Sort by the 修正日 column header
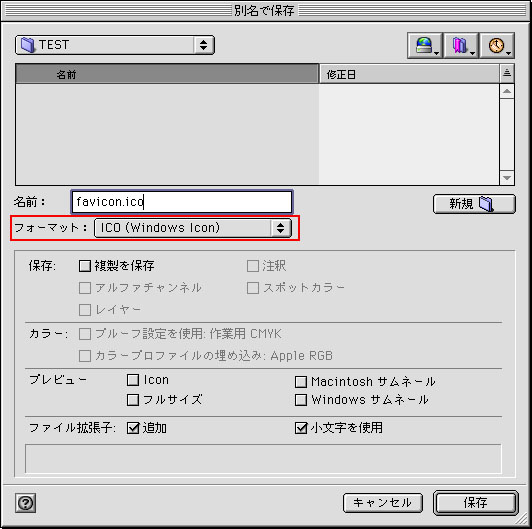 (x=409, y=74)
